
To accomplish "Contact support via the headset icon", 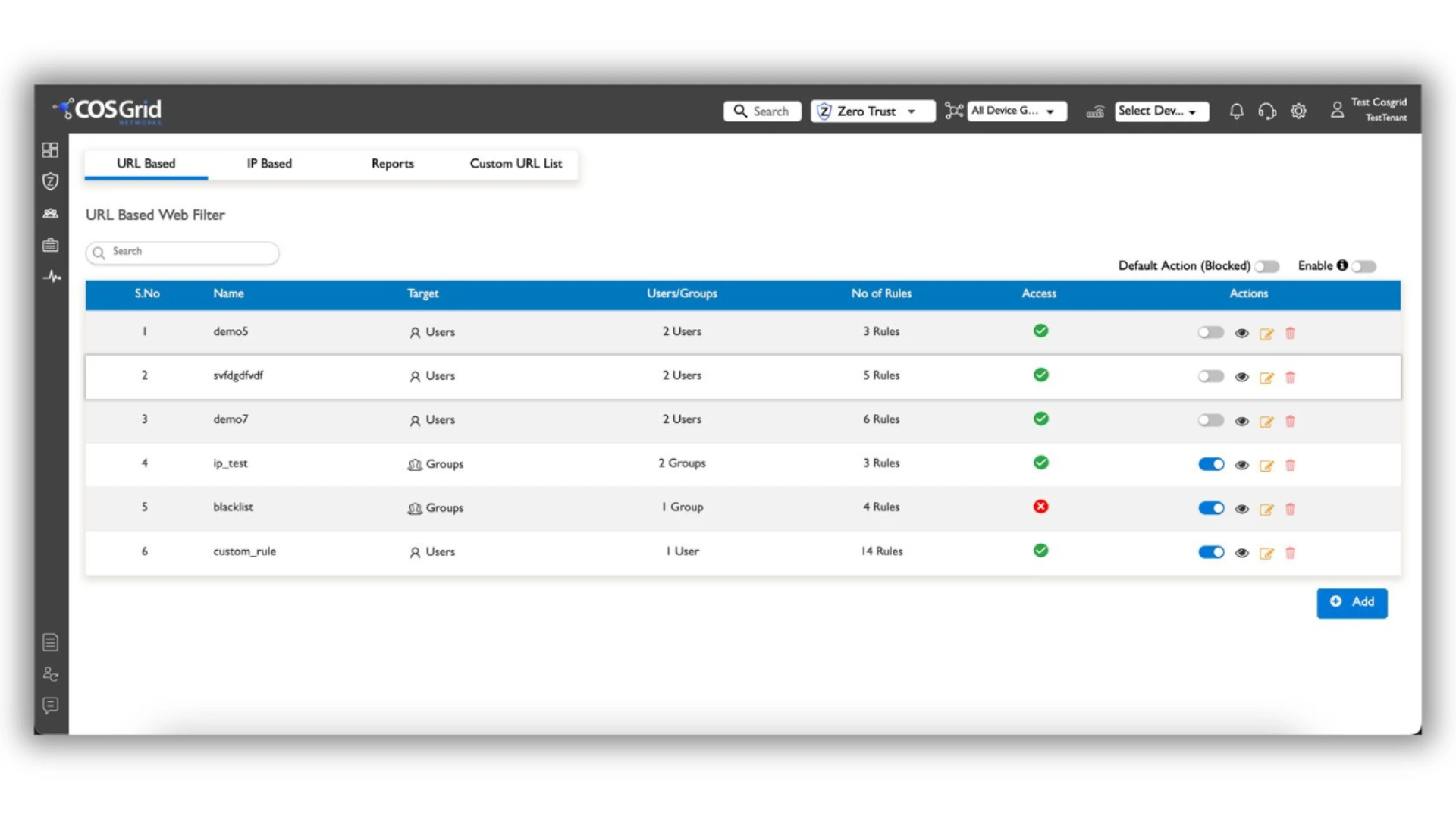I will tap(1267, 111).
